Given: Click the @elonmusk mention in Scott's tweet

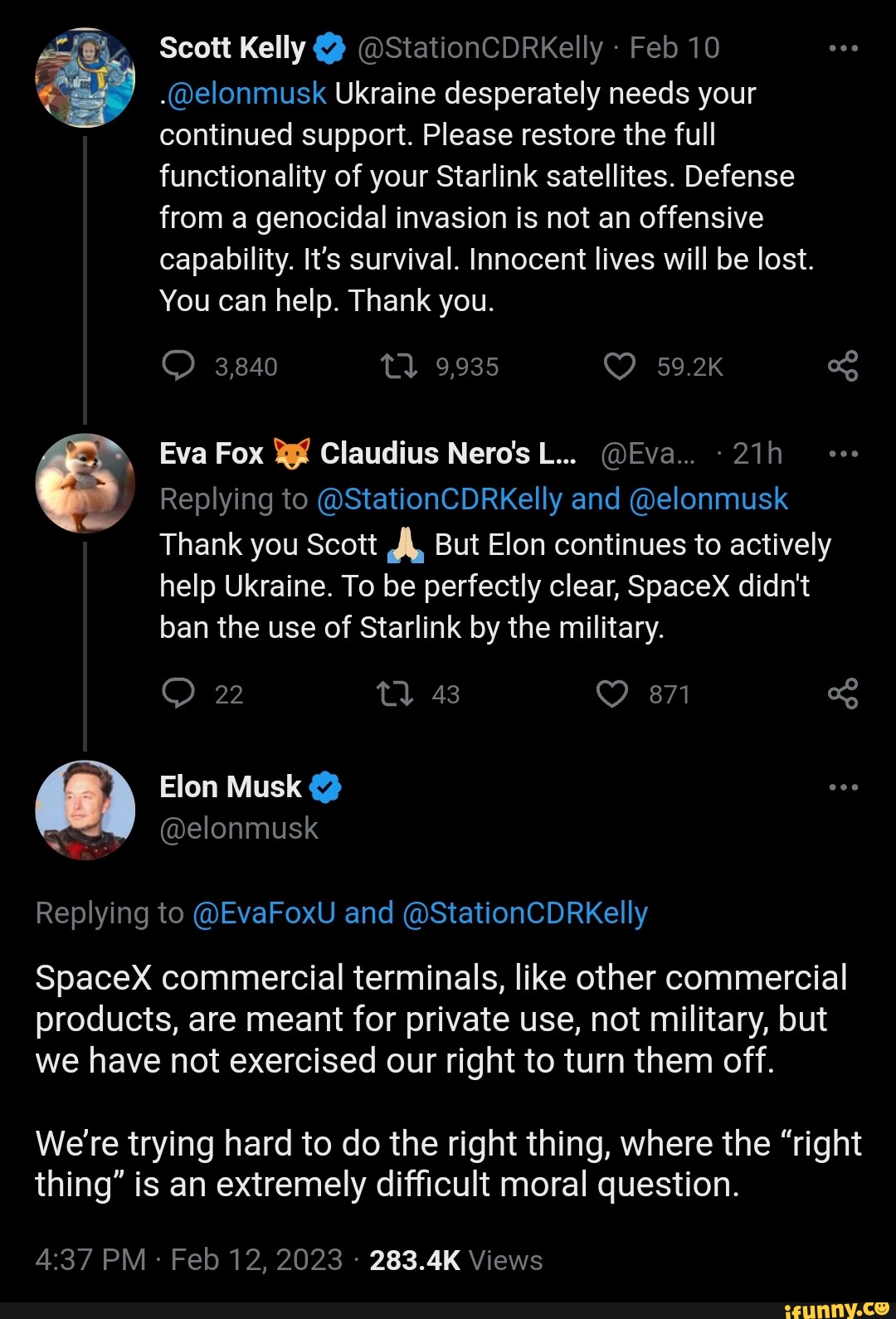Looking at the screenshot, I should tap(247, 94).
